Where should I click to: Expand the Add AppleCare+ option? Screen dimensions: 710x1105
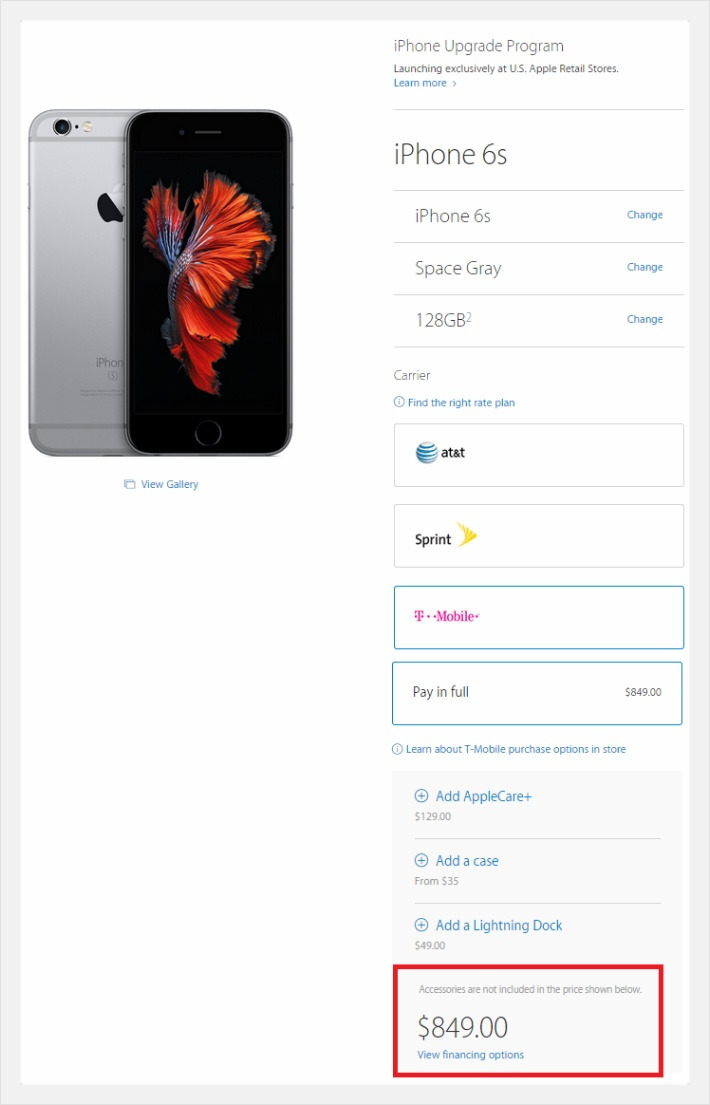pyautogui.click(x=483, y=796)
